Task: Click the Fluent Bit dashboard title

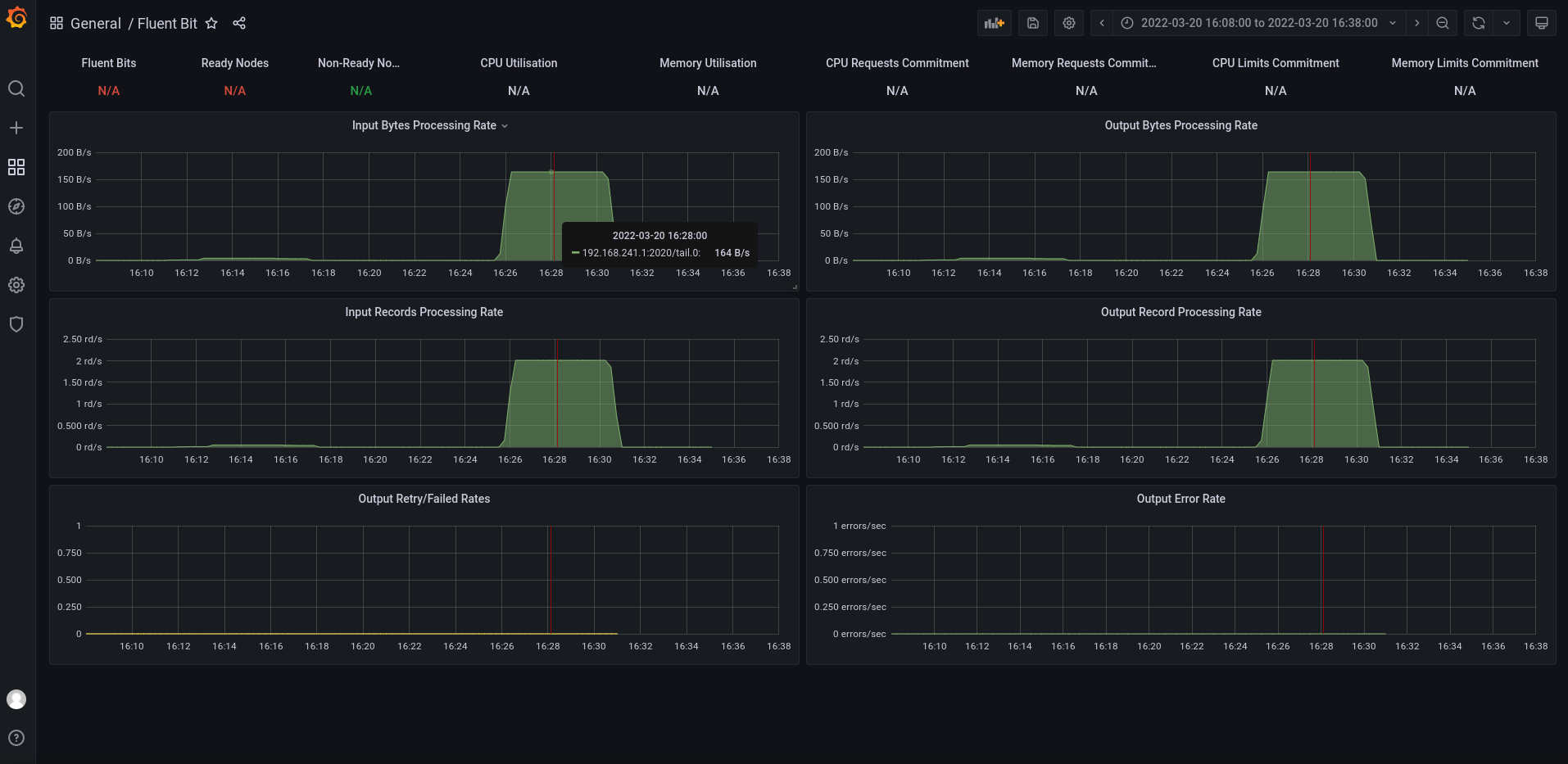Action: 167,24
